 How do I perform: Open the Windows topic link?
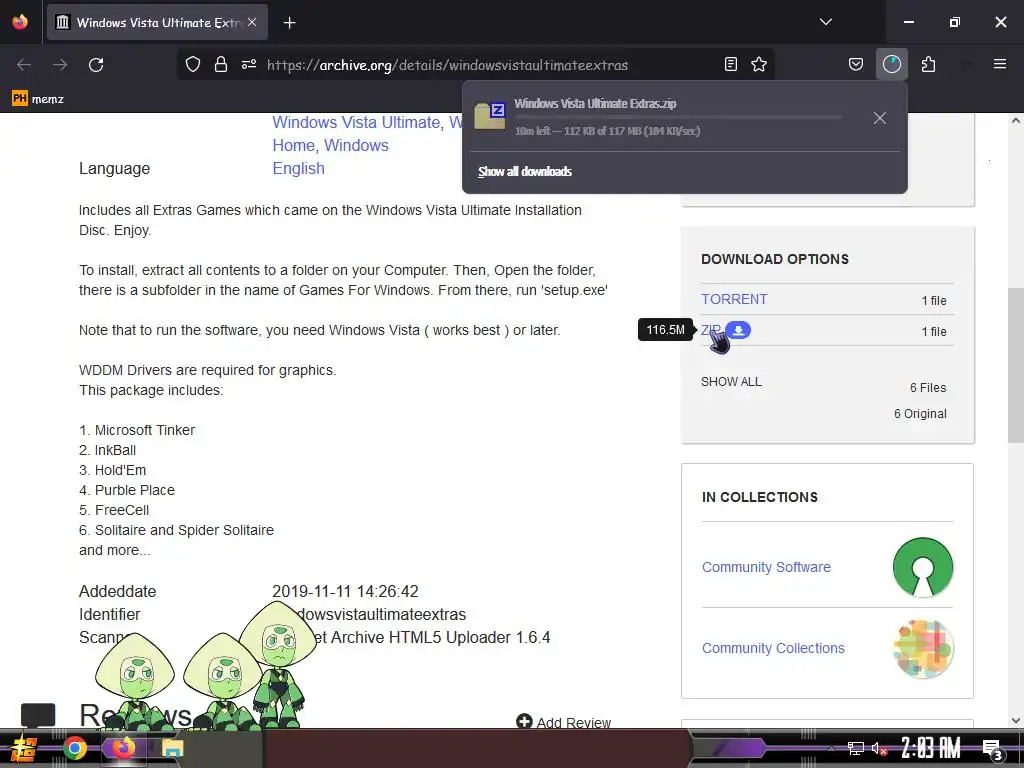pyautogui.click(x=356, y=145)
